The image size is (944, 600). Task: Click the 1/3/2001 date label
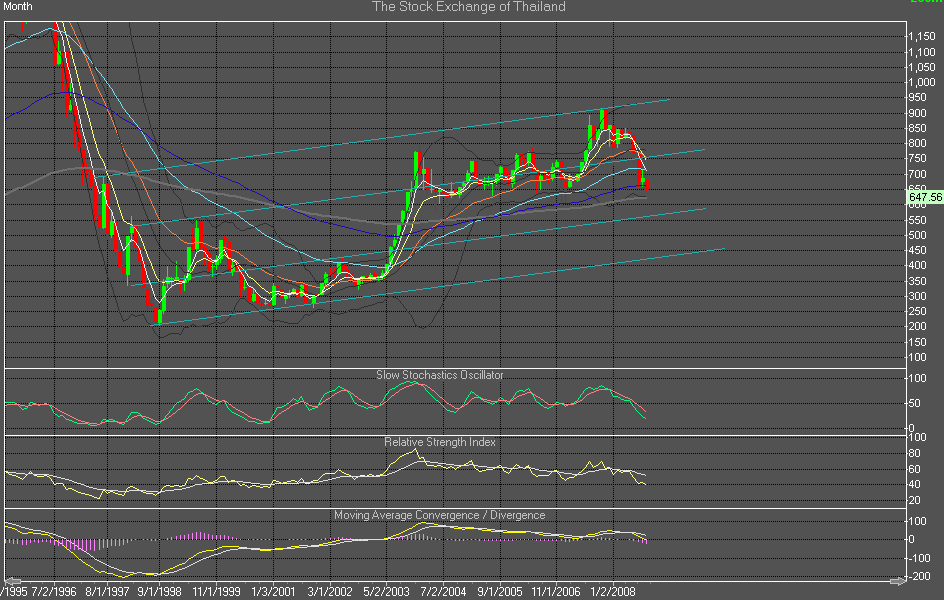pyautogui.click(x=273, y=592)
